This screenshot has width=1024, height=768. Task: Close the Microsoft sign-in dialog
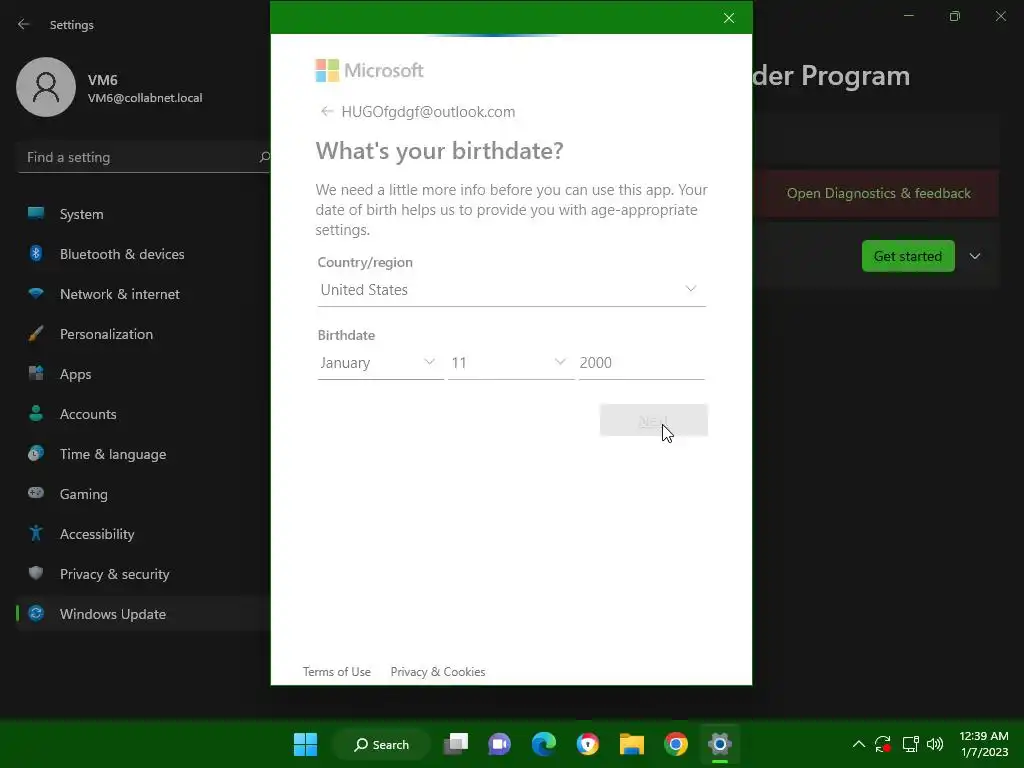tap(729, 18)
